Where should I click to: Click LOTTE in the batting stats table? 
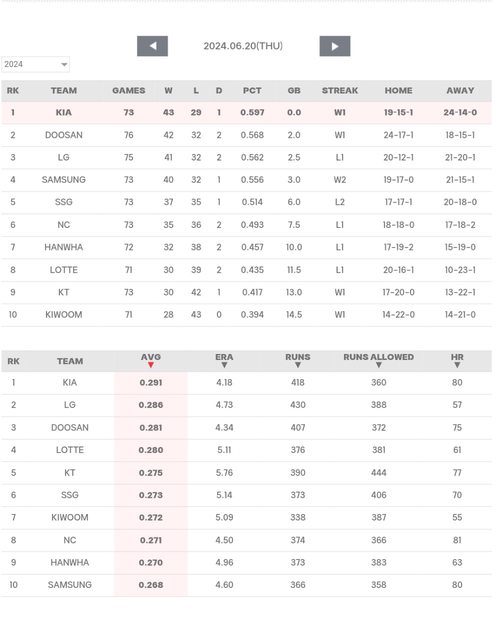tap(70, 450)
